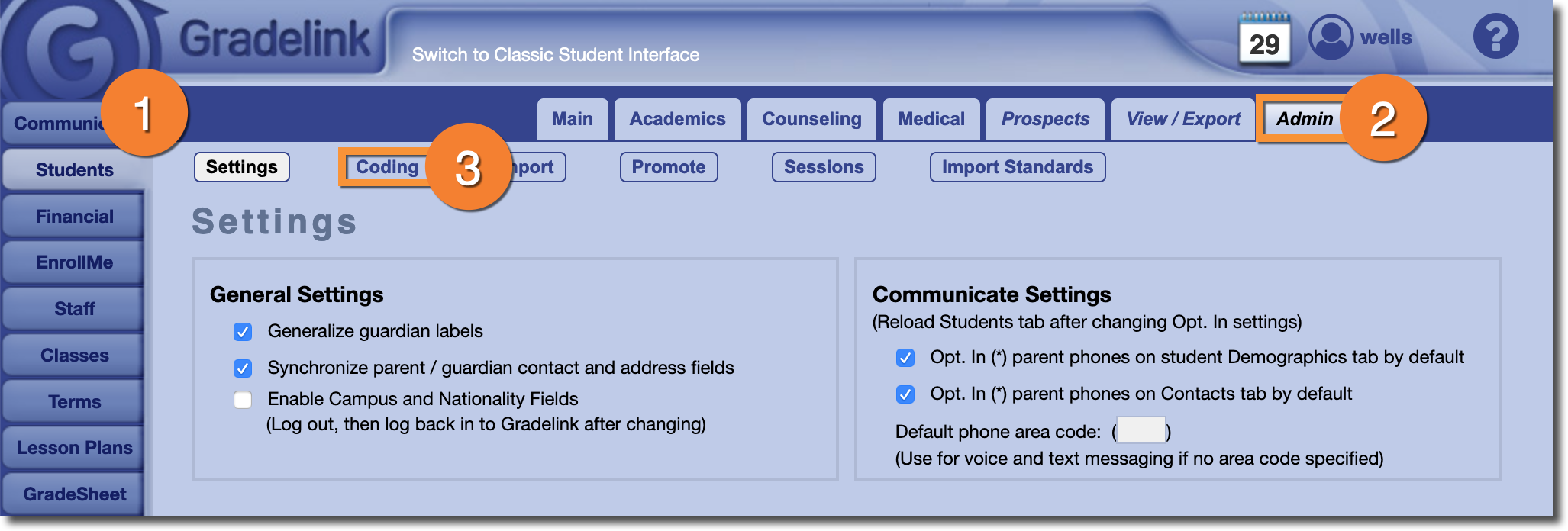Toggle Opt. In parent phones on Contacts tab

pyautogui.click(x=905, y=394)
